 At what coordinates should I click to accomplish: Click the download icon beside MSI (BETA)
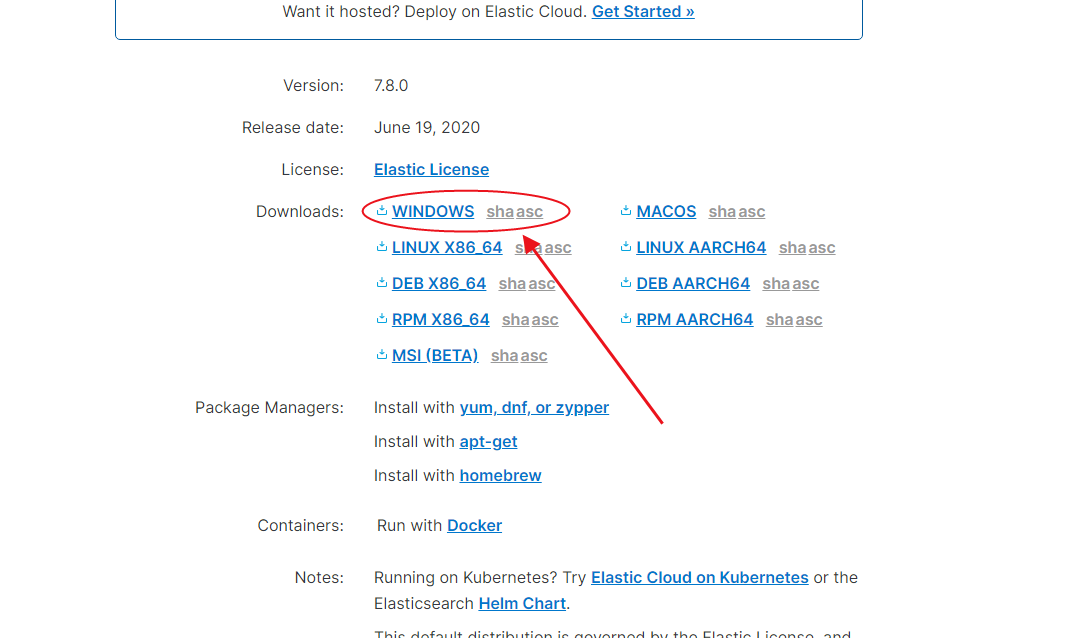tap(382, 355)
